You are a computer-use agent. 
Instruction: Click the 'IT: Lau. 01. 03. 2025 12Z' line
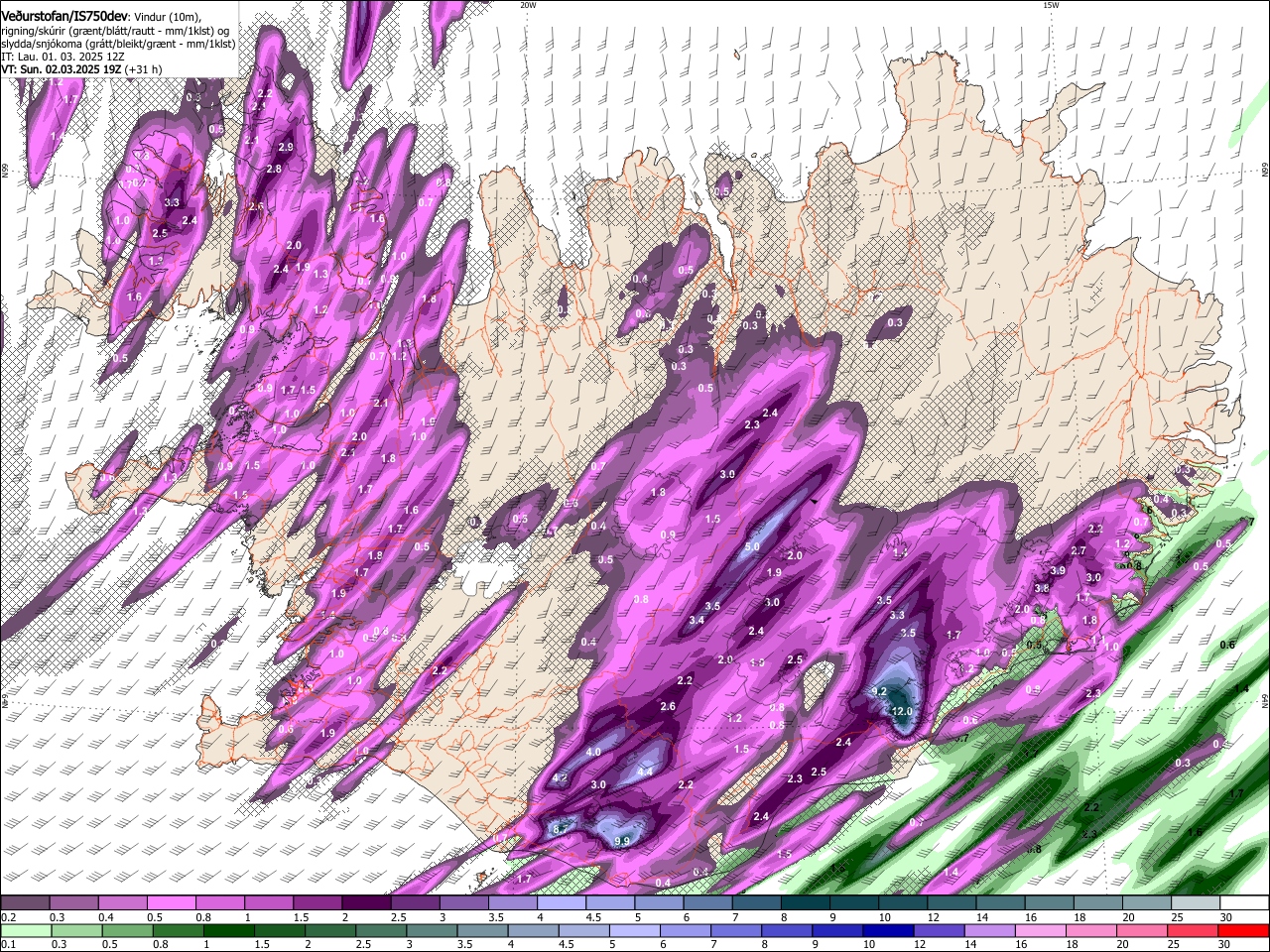pyautogui.click(x=63, y=57)
